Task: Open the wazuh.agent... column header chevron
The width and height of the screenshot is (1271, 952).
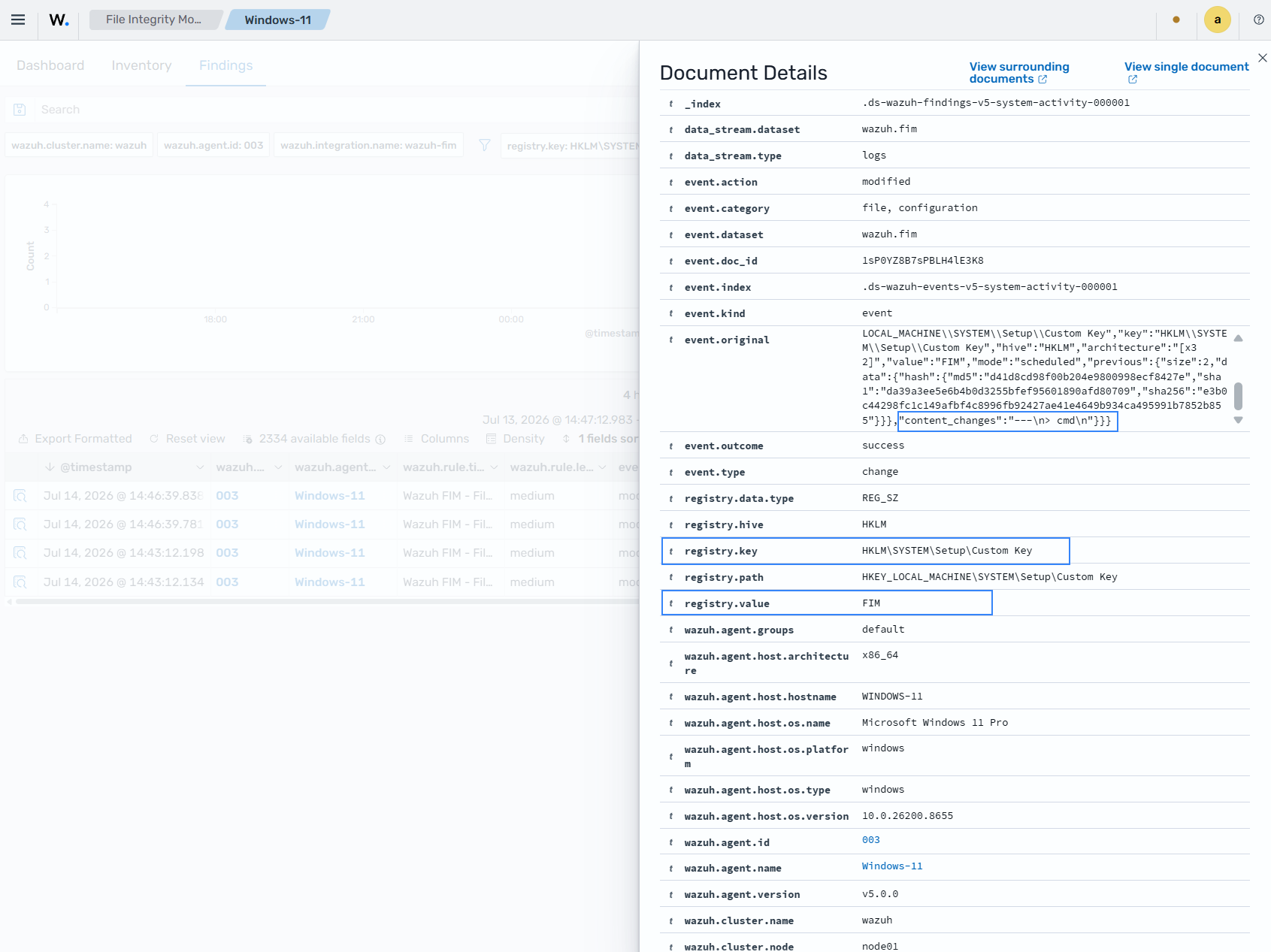Action: click(x=386, y=467)
